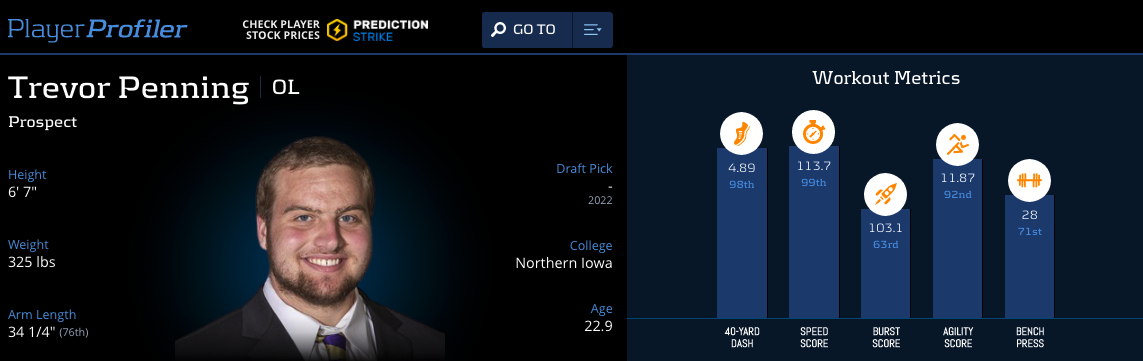
Task: Click Trevor Penning's headshot photo
Action: 312,248
